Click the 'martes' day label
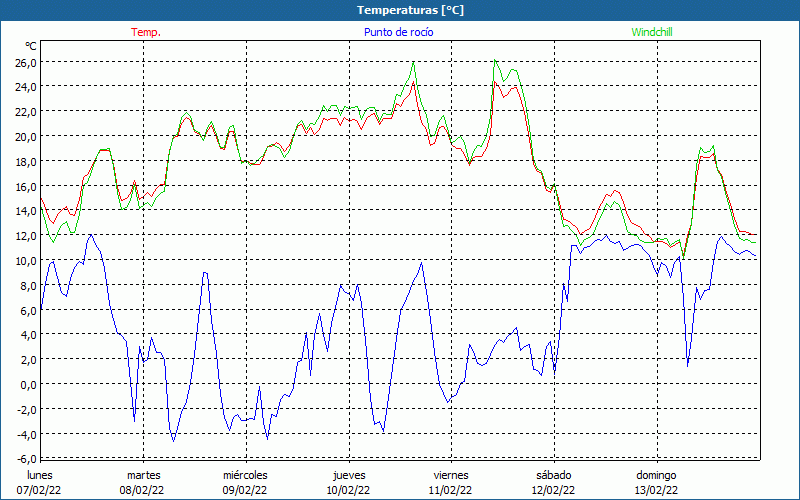800x500 pixels. coord(143,475)
